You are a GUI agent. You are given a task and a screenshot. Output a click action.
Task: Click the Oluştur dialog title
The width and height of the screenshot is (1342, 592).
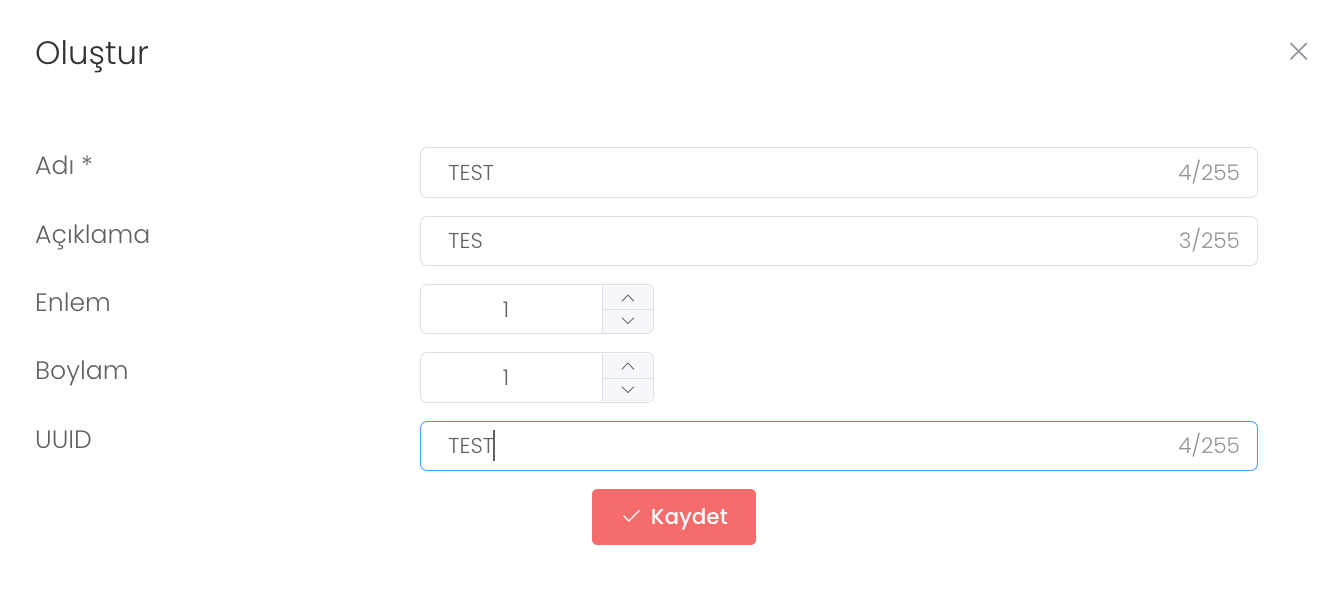pos(92,53)
